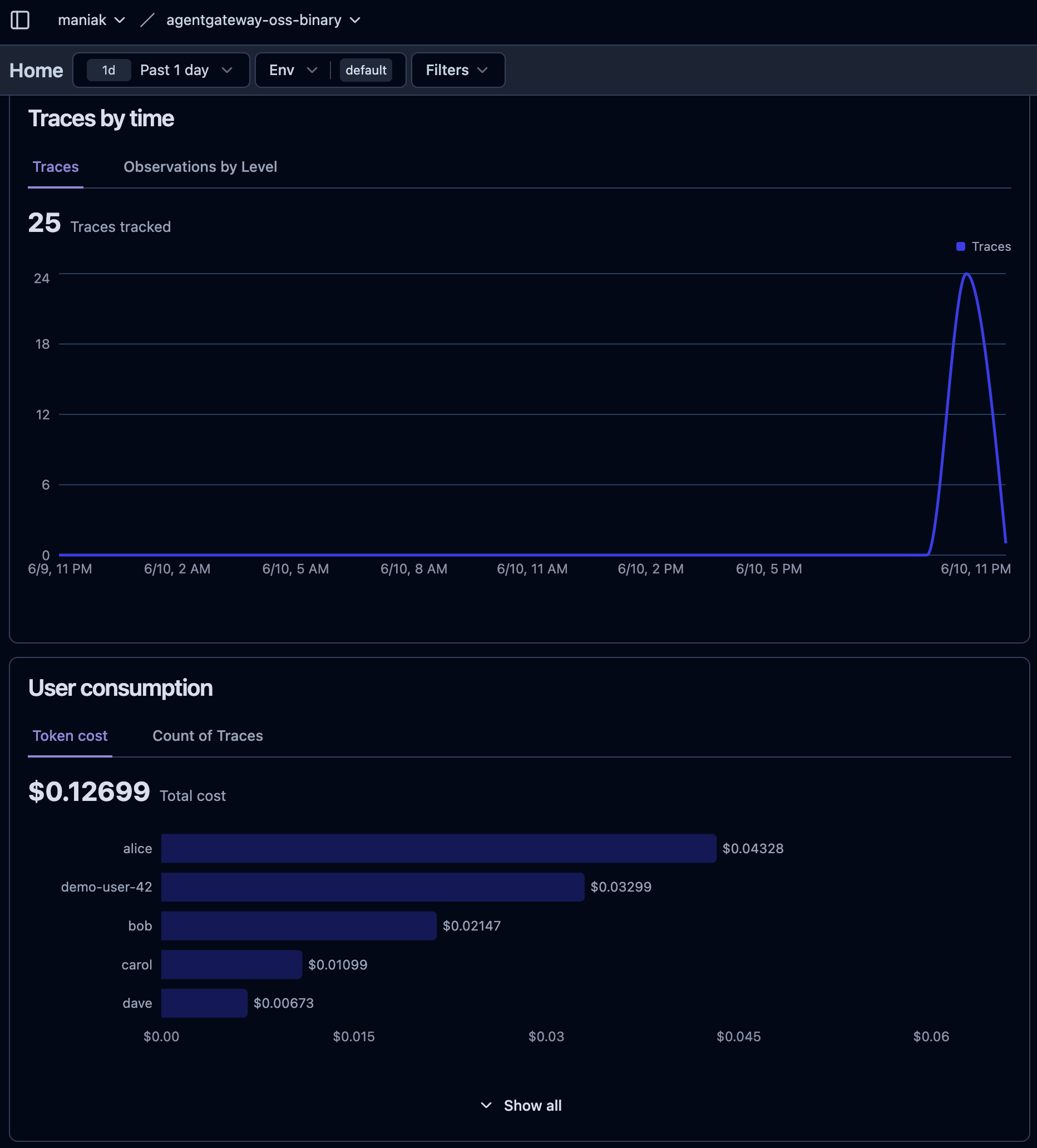Click the chevron next to Past 1 day
The image size is (1037, 1148).
click(226, 70)
